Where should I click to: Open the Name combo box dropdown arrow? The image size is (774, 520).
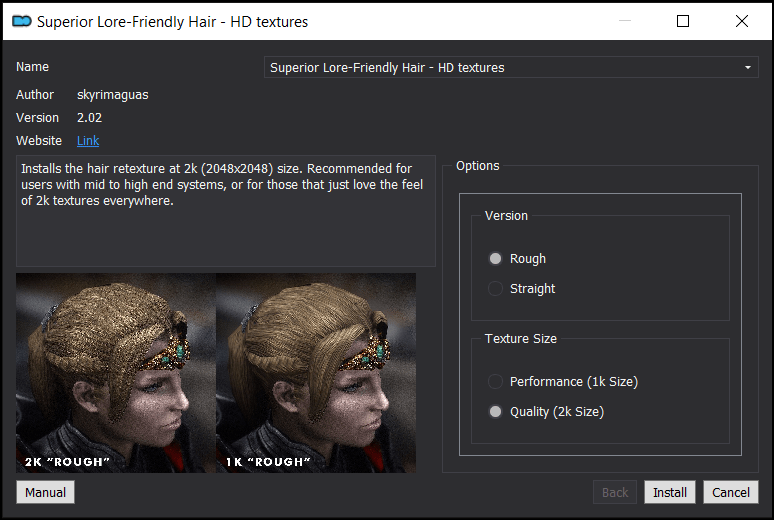(747, 67)
